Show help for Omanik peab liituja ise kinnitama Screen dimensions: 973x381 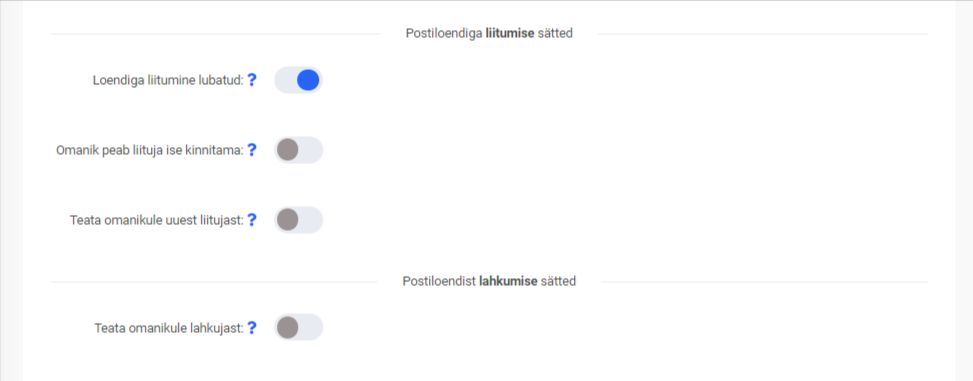coord(251,150)
